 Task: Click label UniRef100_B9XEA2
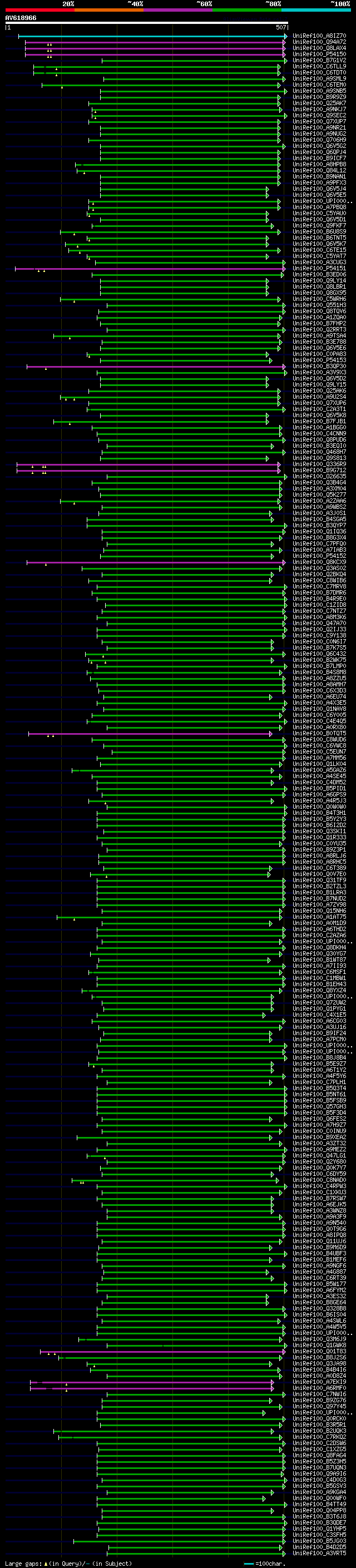[319, 1137]
